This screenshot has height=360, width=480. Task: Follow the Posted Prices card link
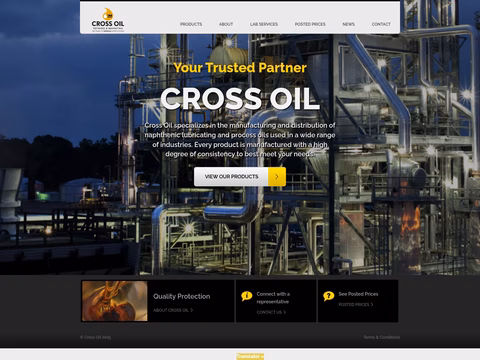[356, 305]
